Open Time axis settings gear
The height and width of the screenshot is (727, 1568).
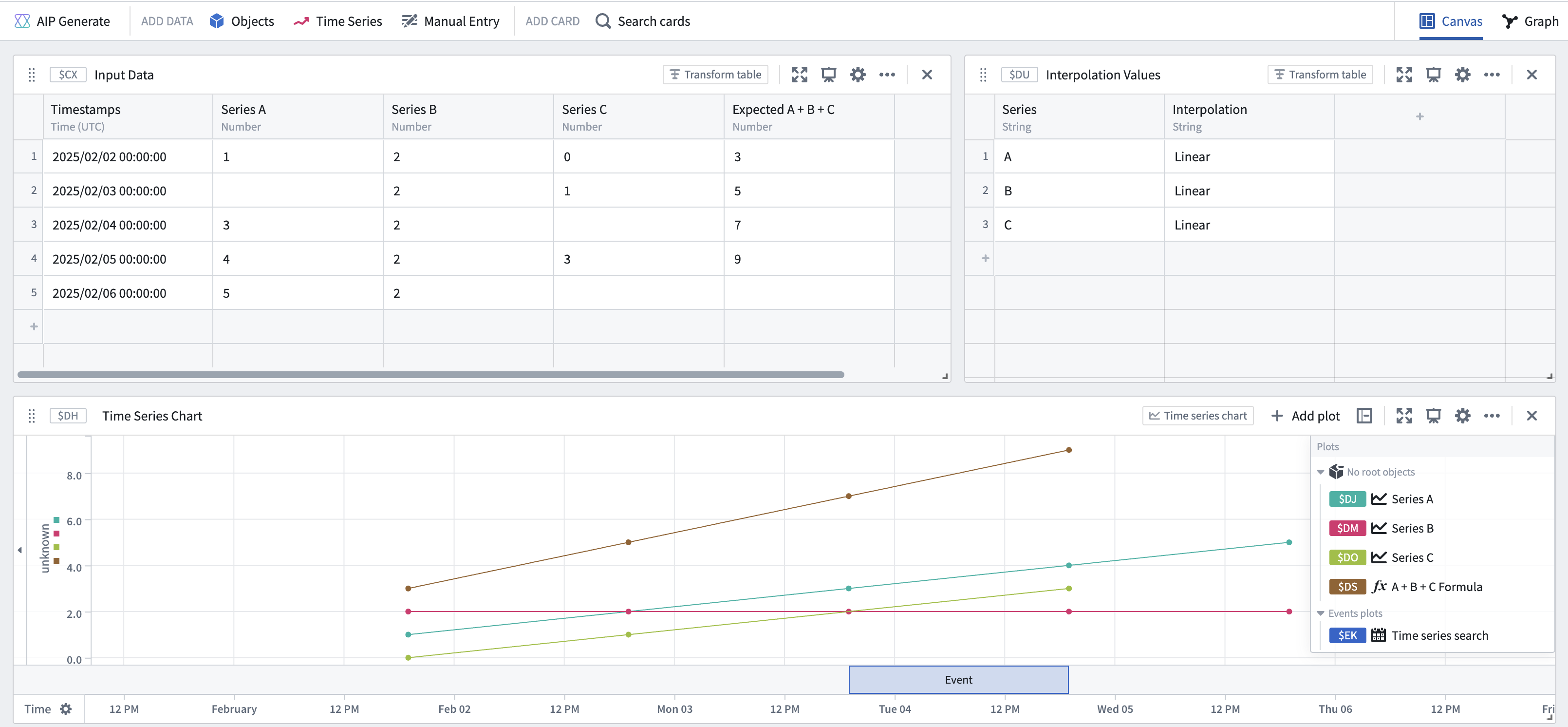coord(66,709)
